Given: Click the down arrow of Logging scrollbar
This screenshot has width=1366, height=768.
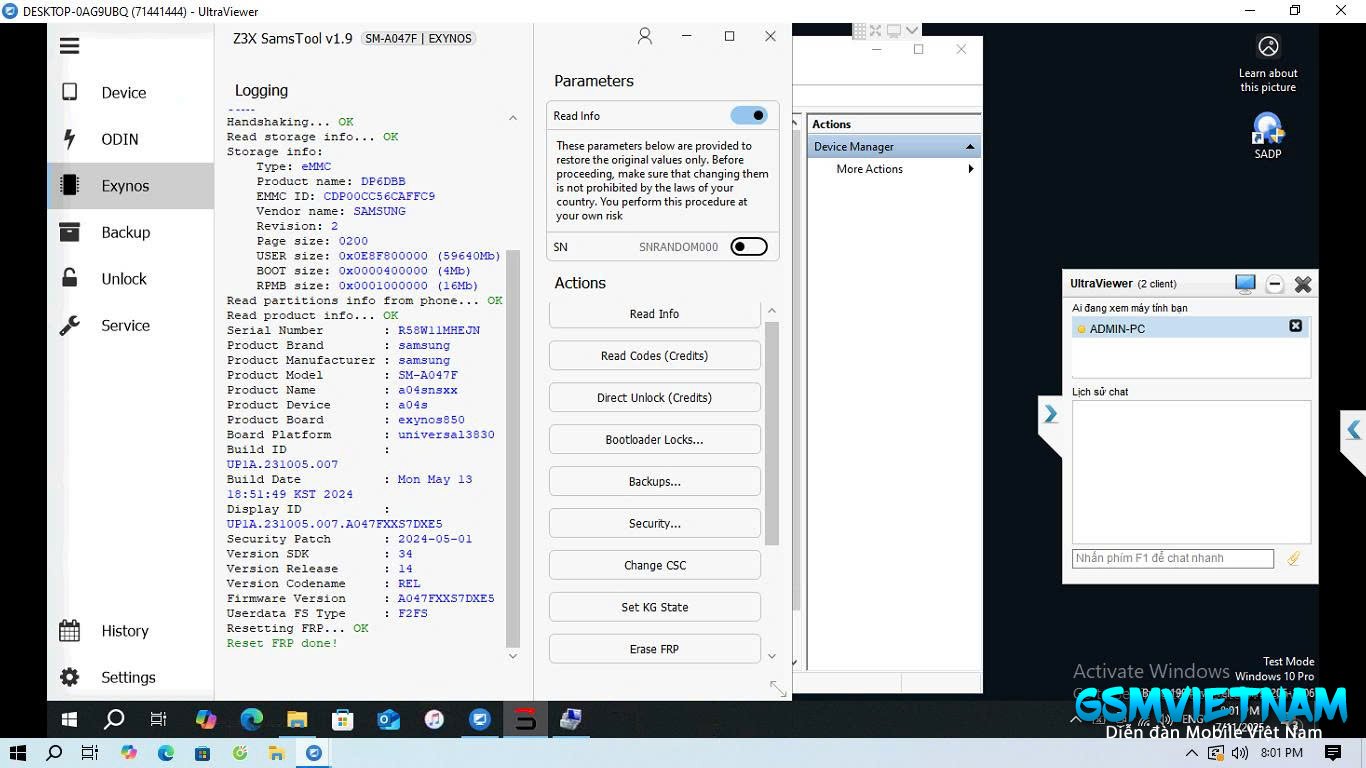Looking at the screenshot, I should pos(513,656).
